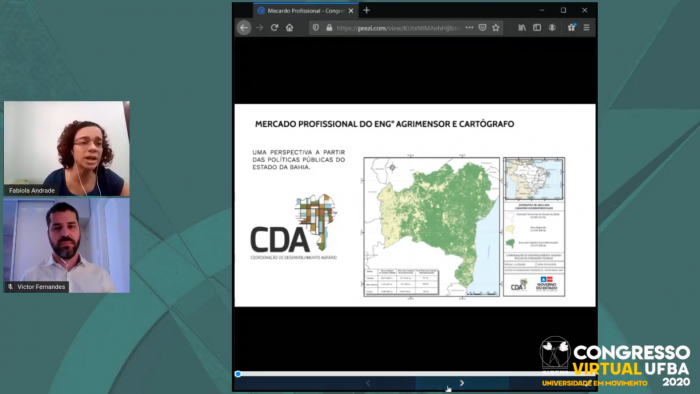The width and height of the screenshot is (700, 394).
Task: Go back with the browser back arrow
Action: click(244, 28)
